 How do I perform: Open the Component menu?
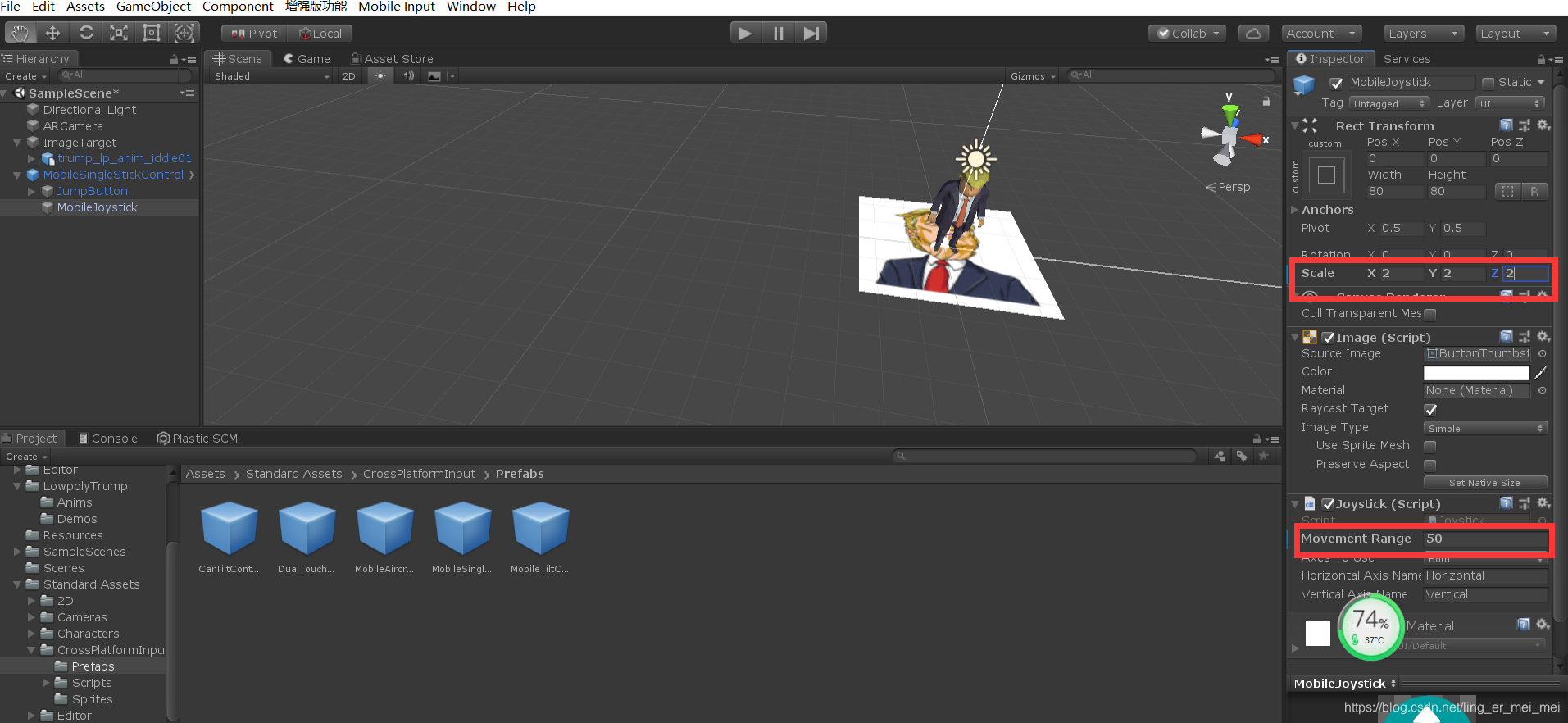238,7
